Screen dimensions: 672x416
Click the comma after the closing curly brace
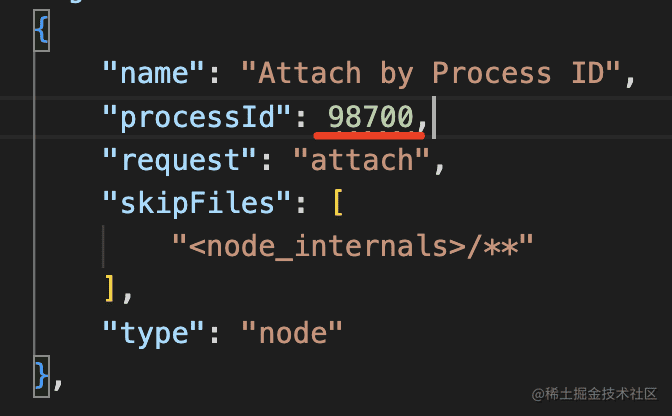tap(58, 383)
